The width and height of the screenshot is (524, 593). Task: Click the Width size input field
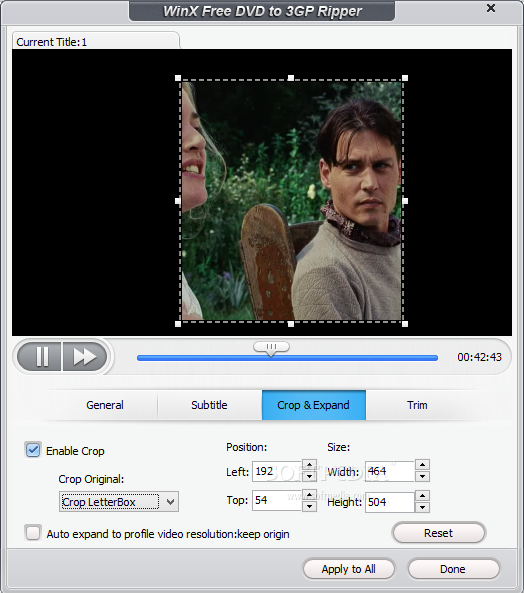[390, 471]
